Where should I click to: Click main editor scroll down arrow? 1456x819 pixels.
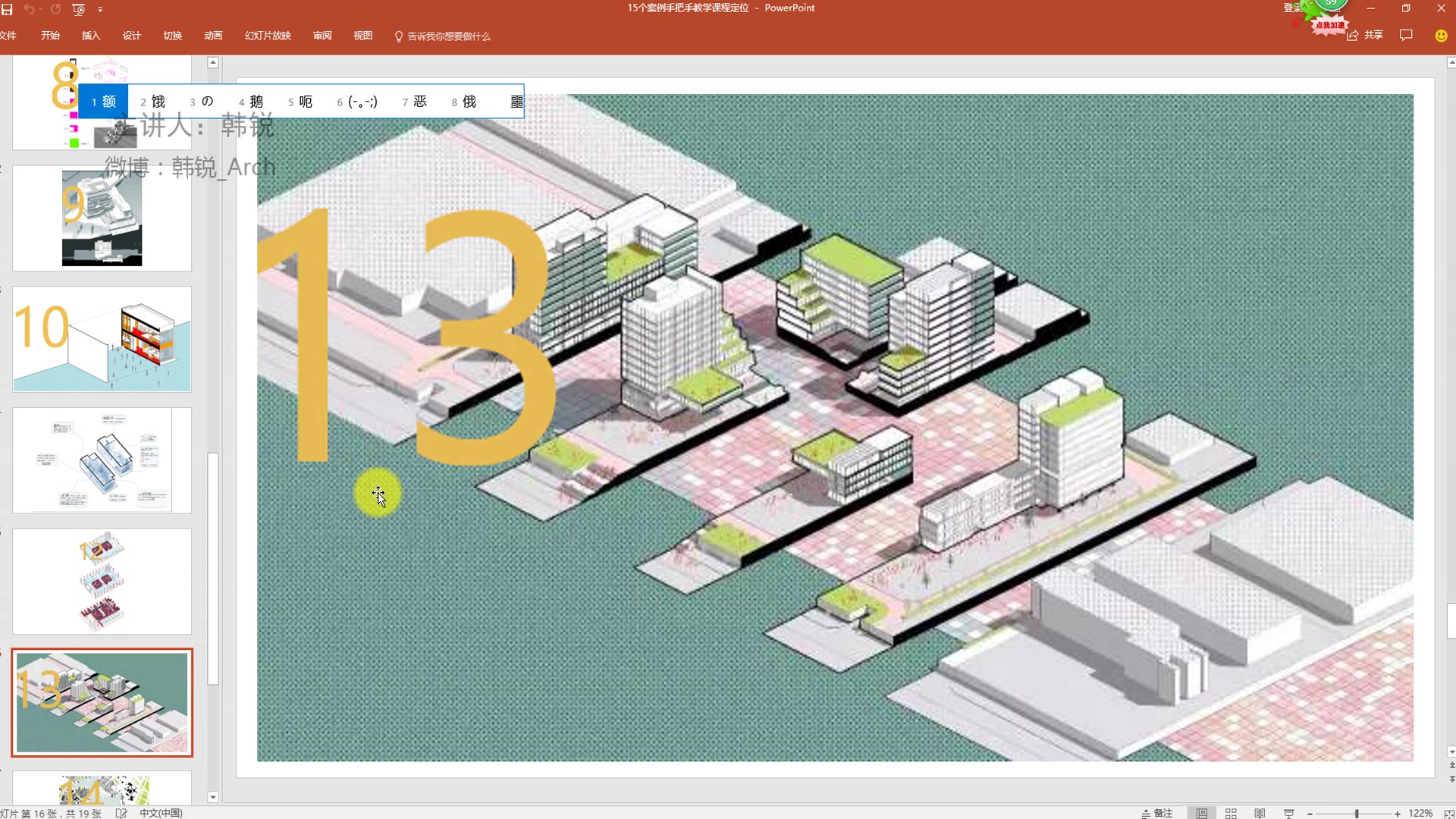click(1451, 752)
